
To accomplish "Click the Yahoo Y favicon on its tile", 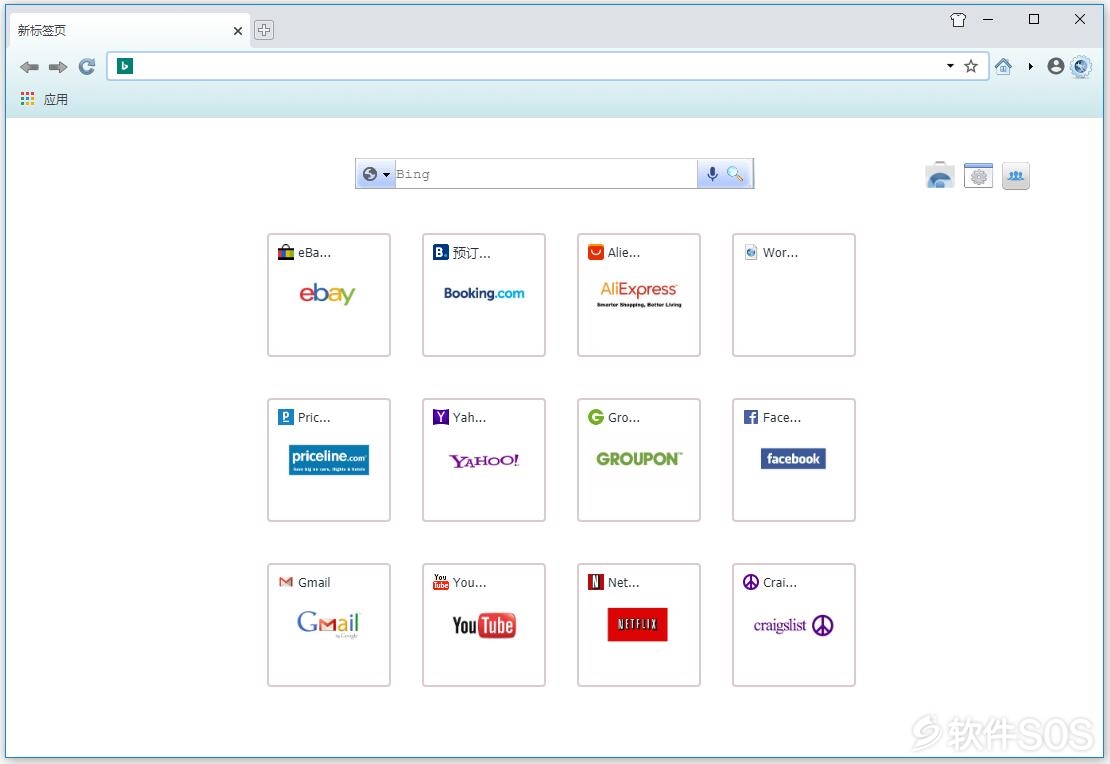I will (441, 417).
